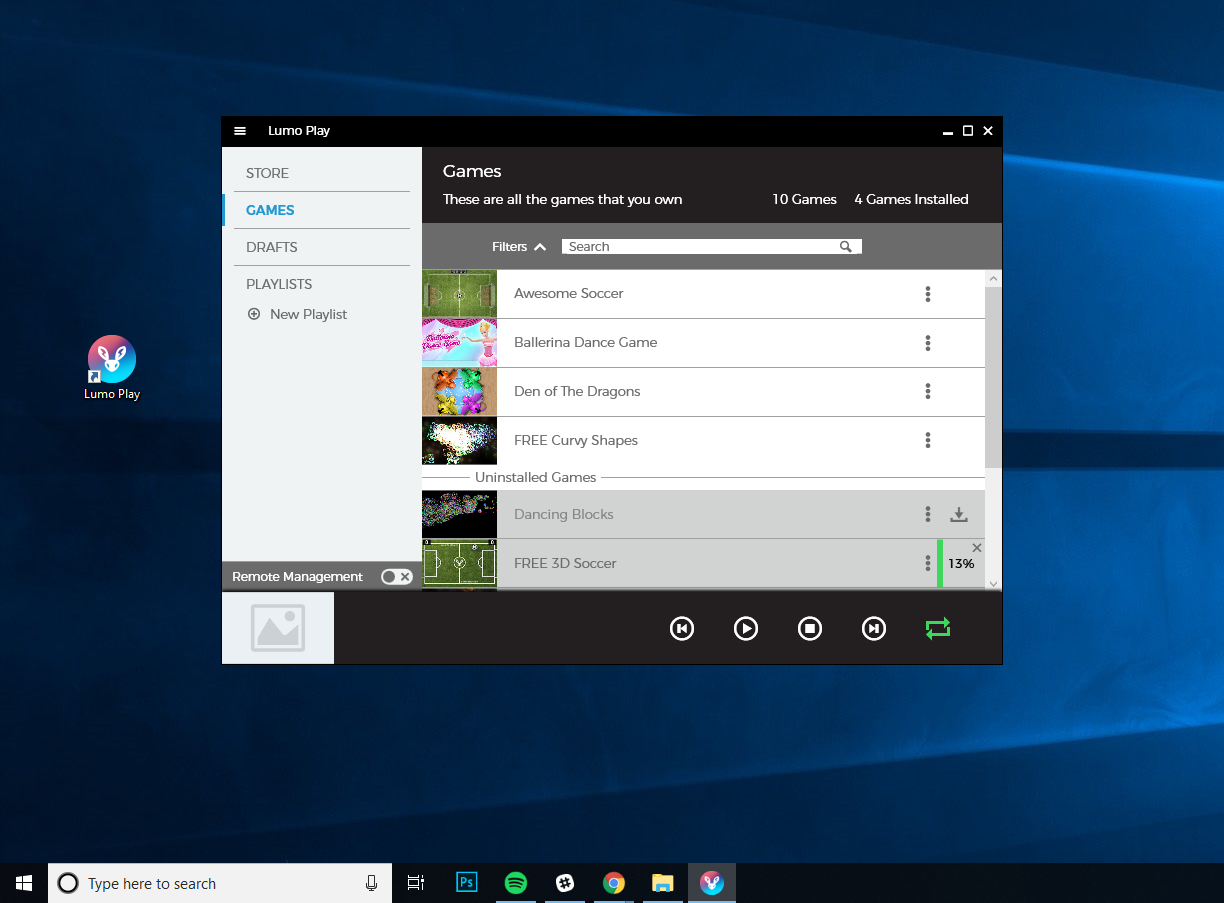Open options menu for Den of The Dragons
1224x903 pixels.
tap(928, 392)
